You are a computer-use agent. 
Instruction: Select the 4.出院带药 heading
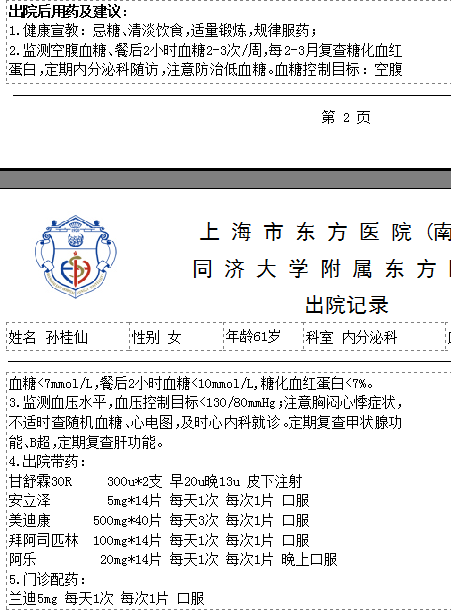(47, 462)
